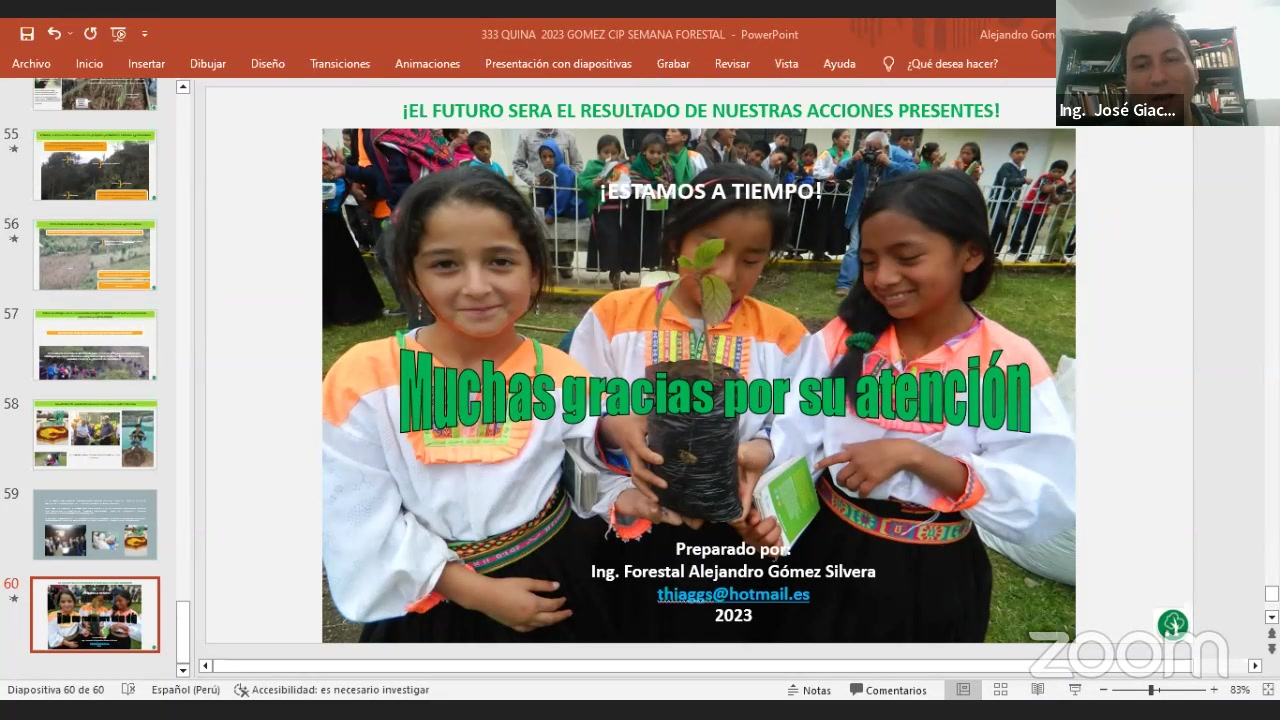Viewport: 1280px width, 720px height.
Task: Go to the Transiciones tab
Action: click(x=340, y=64)
